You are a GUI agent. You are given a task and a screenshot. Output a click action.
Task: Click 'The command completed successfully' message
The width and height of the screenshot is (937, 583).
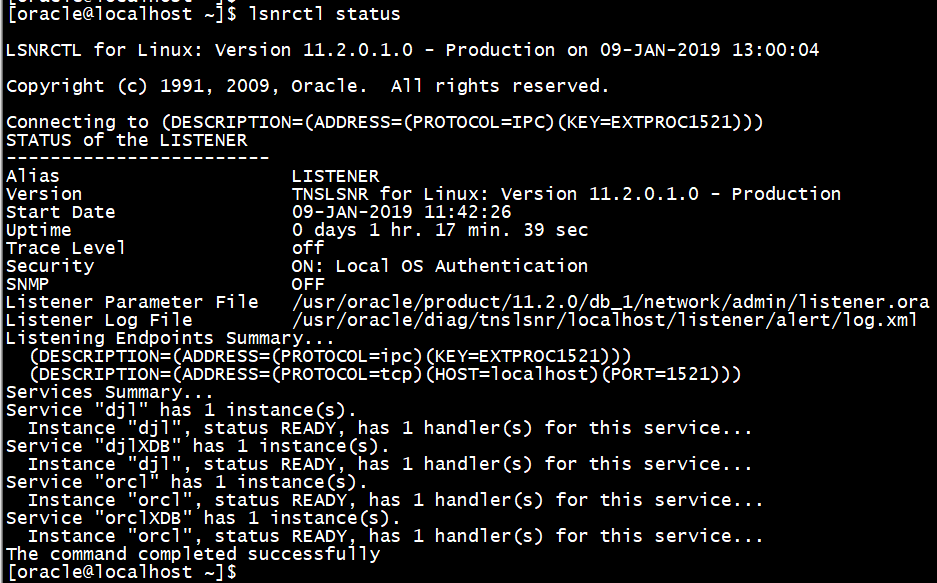(193, 554)
